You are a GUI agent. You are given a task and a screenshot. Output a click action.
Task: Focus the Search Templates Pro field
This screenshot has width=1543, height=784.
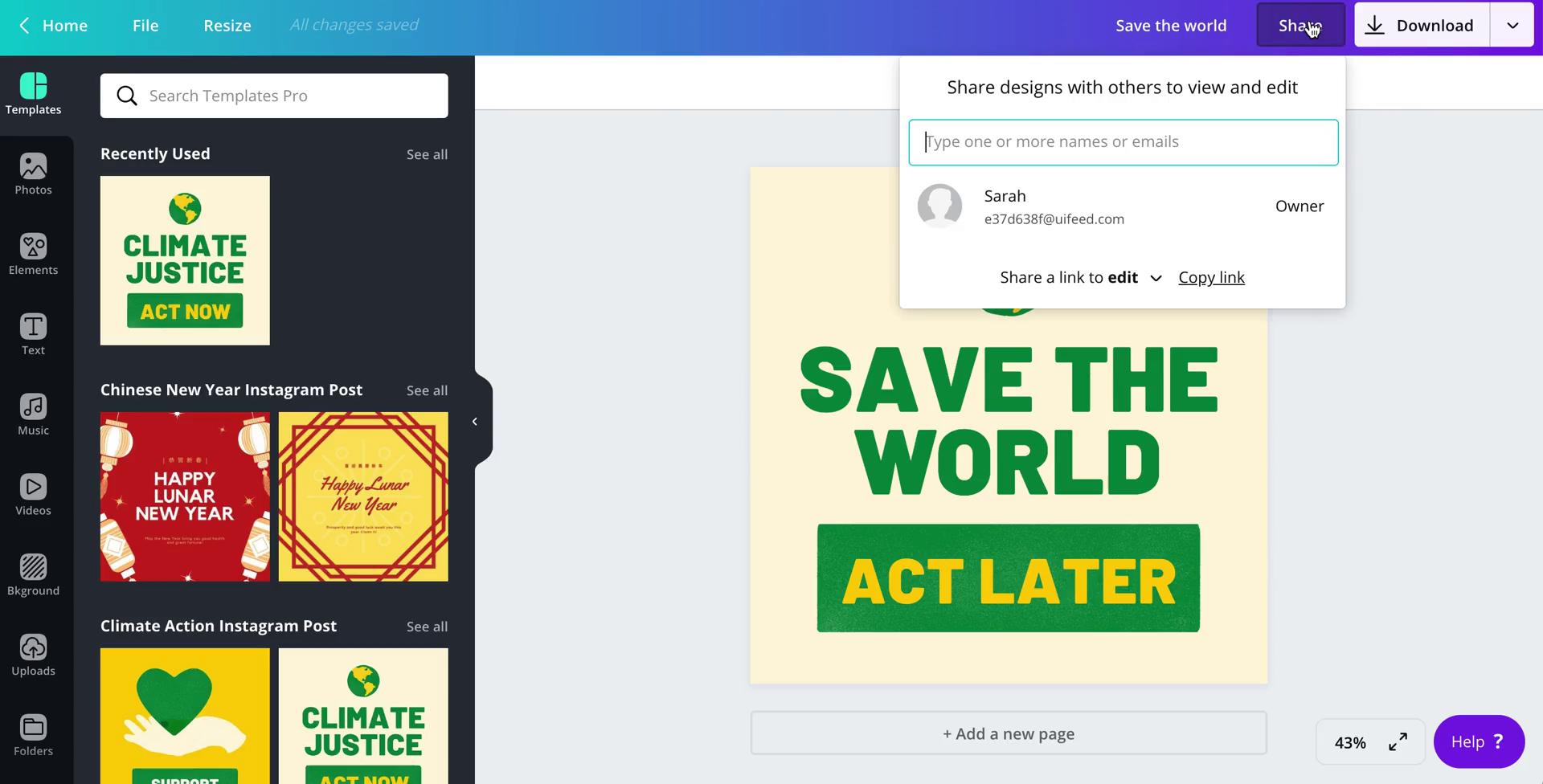click(274, 96)
